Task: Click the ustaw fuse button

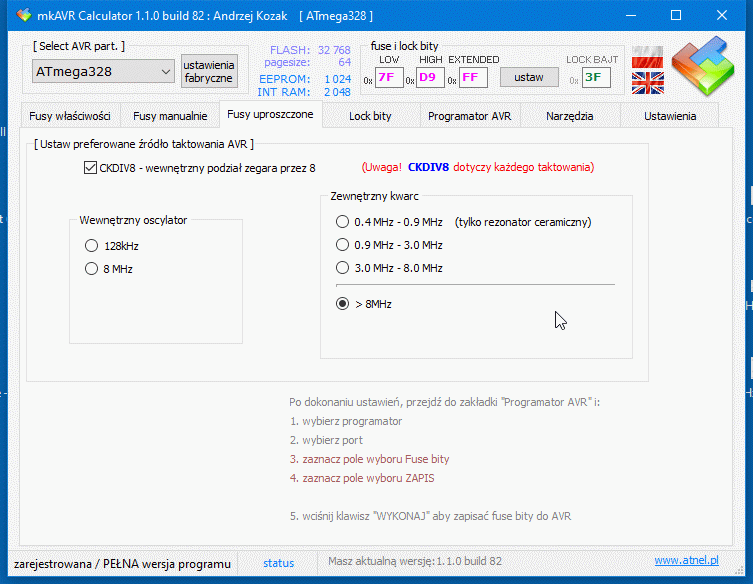Action: click(x=529, y=77)
